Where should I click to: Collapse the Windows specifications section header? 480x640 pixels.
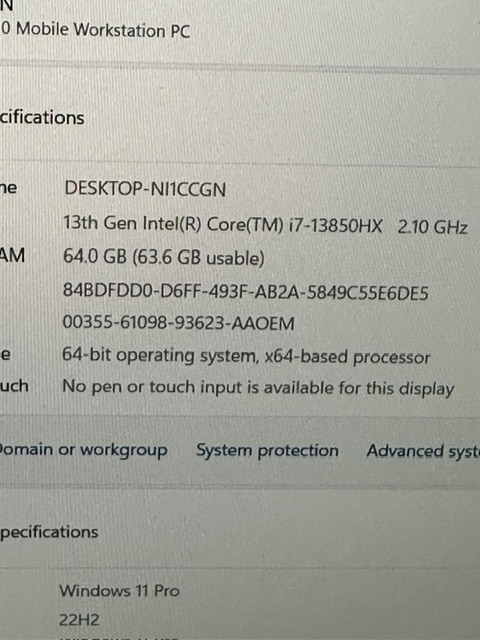pyautogui.click(x=49, y=533)
